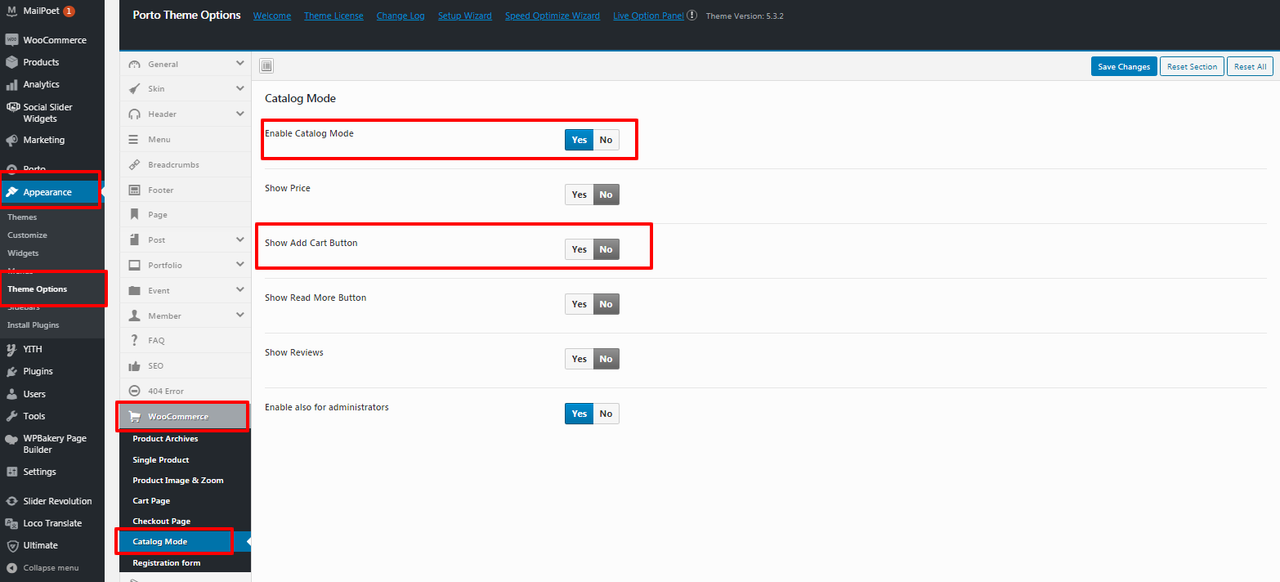Screen dimensions: 1280x582
Task: Open the Theme License link
Action: click(334, 16)
